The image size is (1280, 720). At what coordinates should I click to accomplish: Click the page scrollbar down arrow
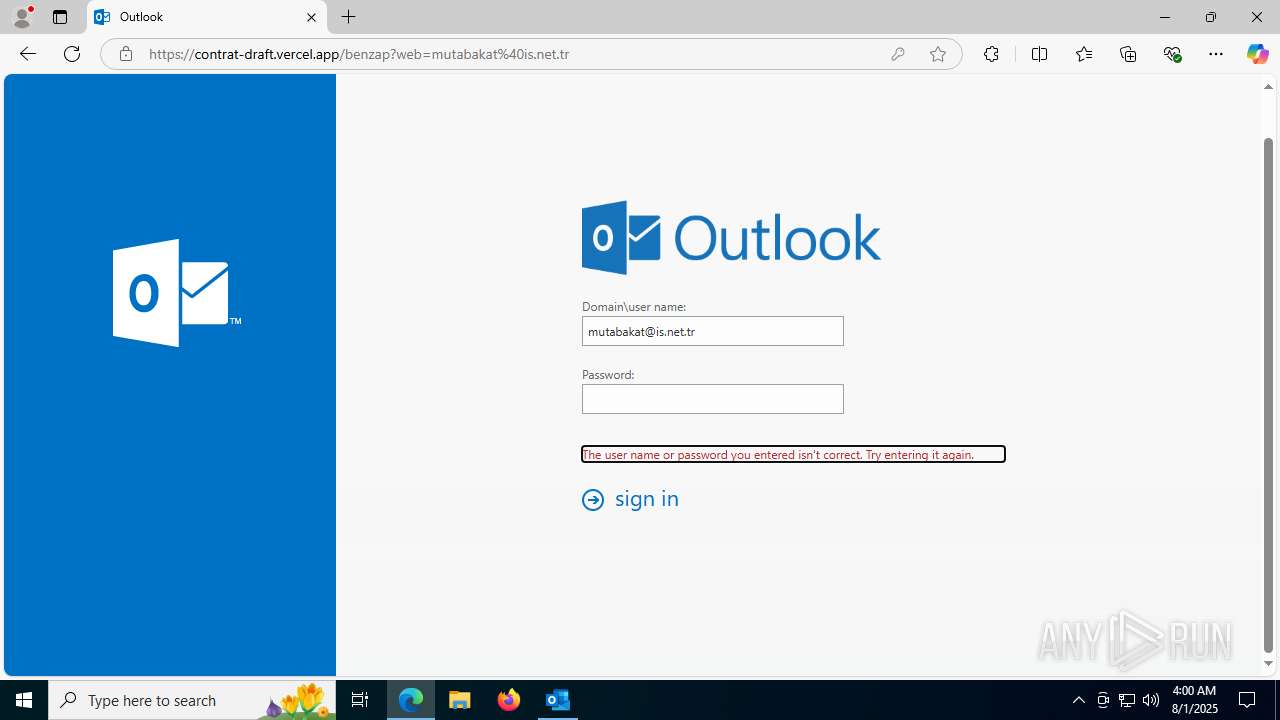1268,664
